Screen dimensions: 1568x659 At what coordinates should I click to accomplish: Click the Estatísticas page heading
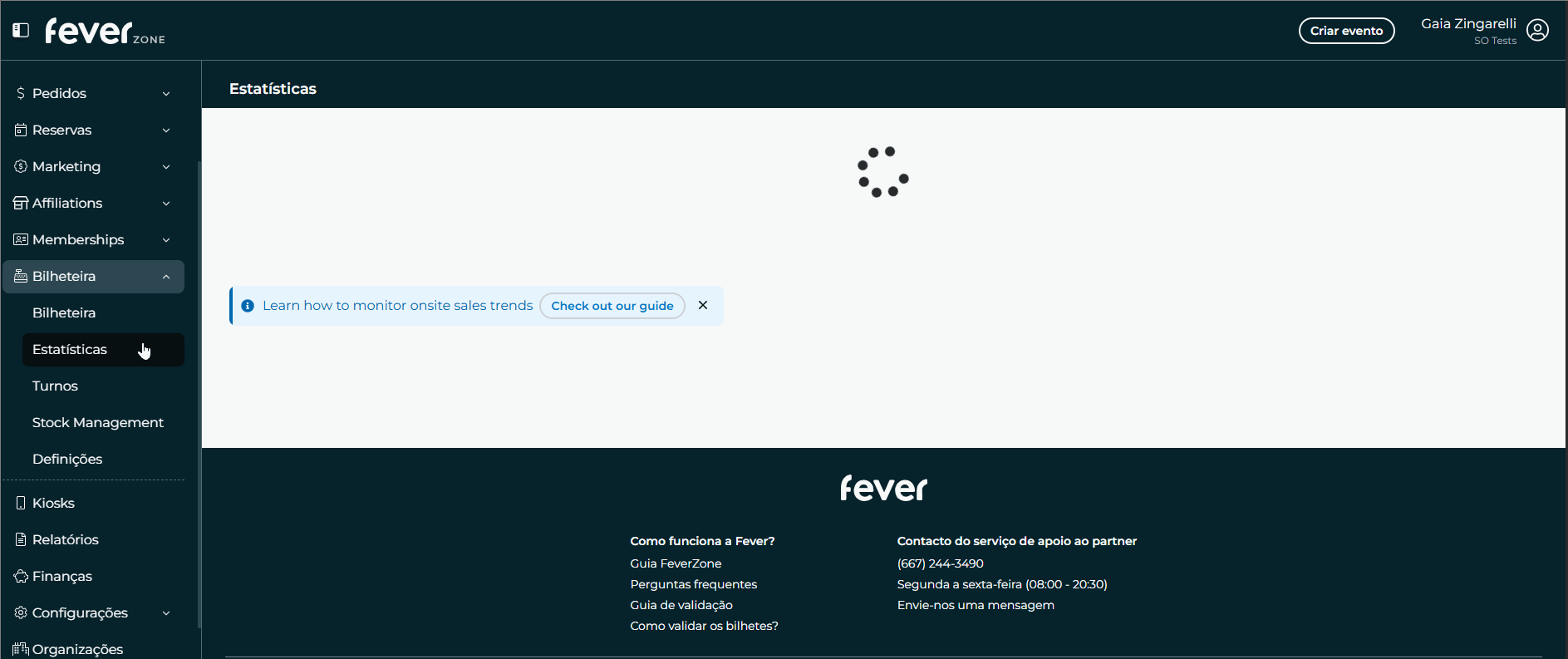[x=273, y=89]
